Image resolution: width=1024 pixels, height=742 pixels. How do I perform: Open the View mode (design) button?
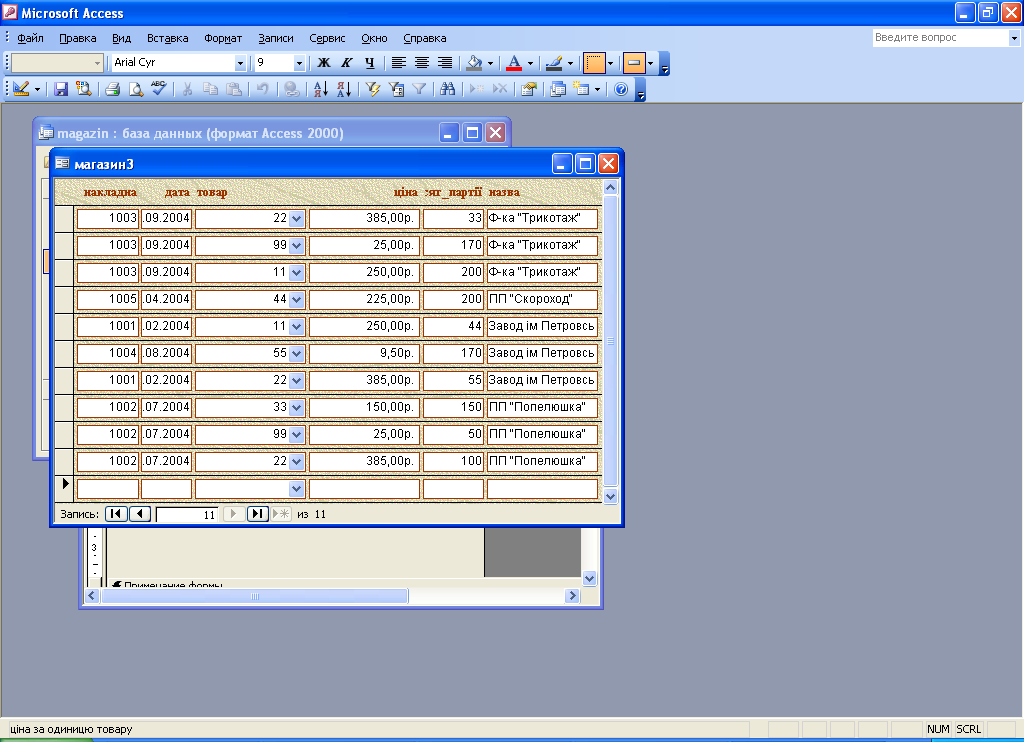click(x=20, y=89)
